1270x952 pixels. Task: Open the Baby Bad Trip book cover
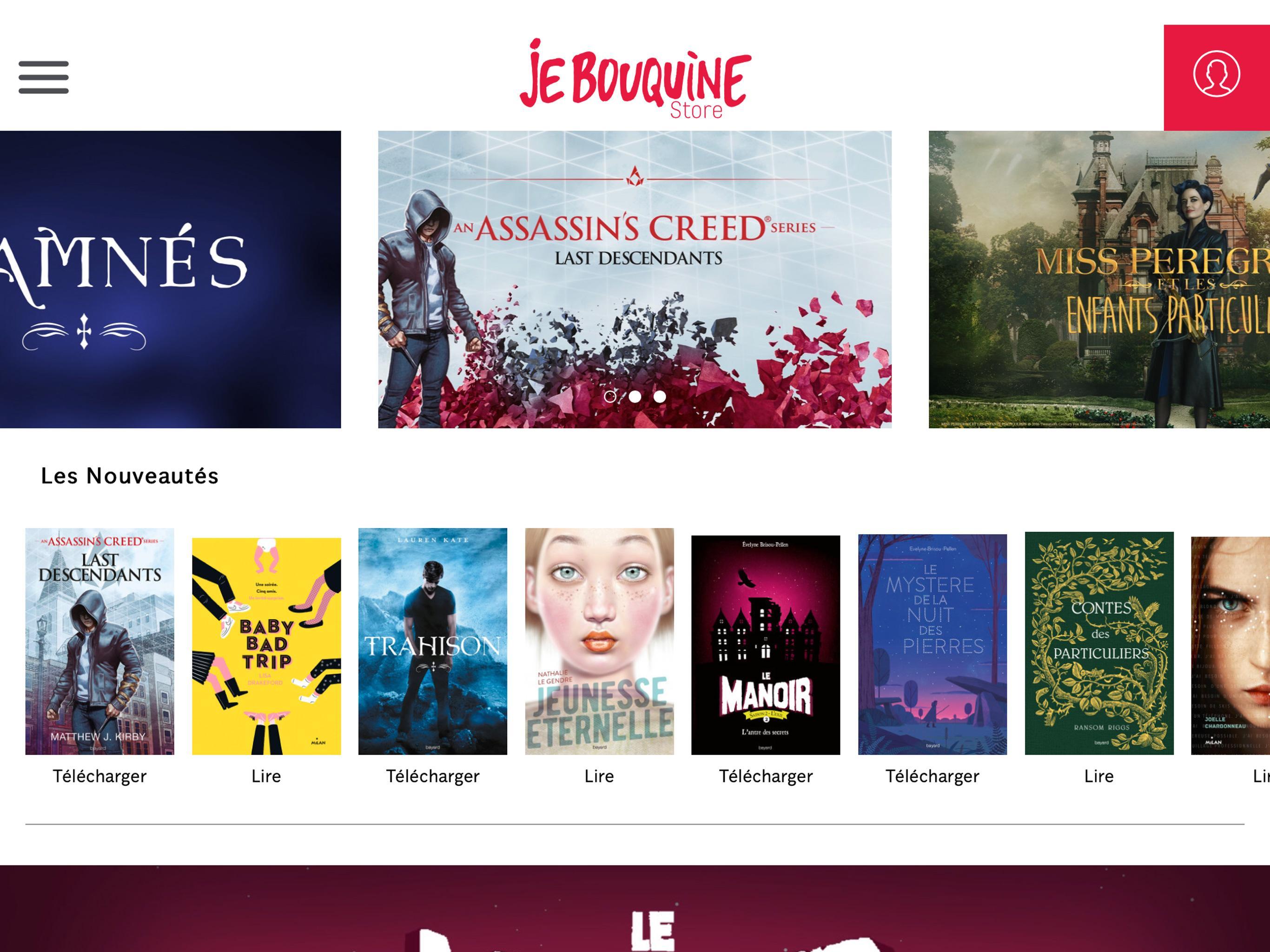[266, 646]
